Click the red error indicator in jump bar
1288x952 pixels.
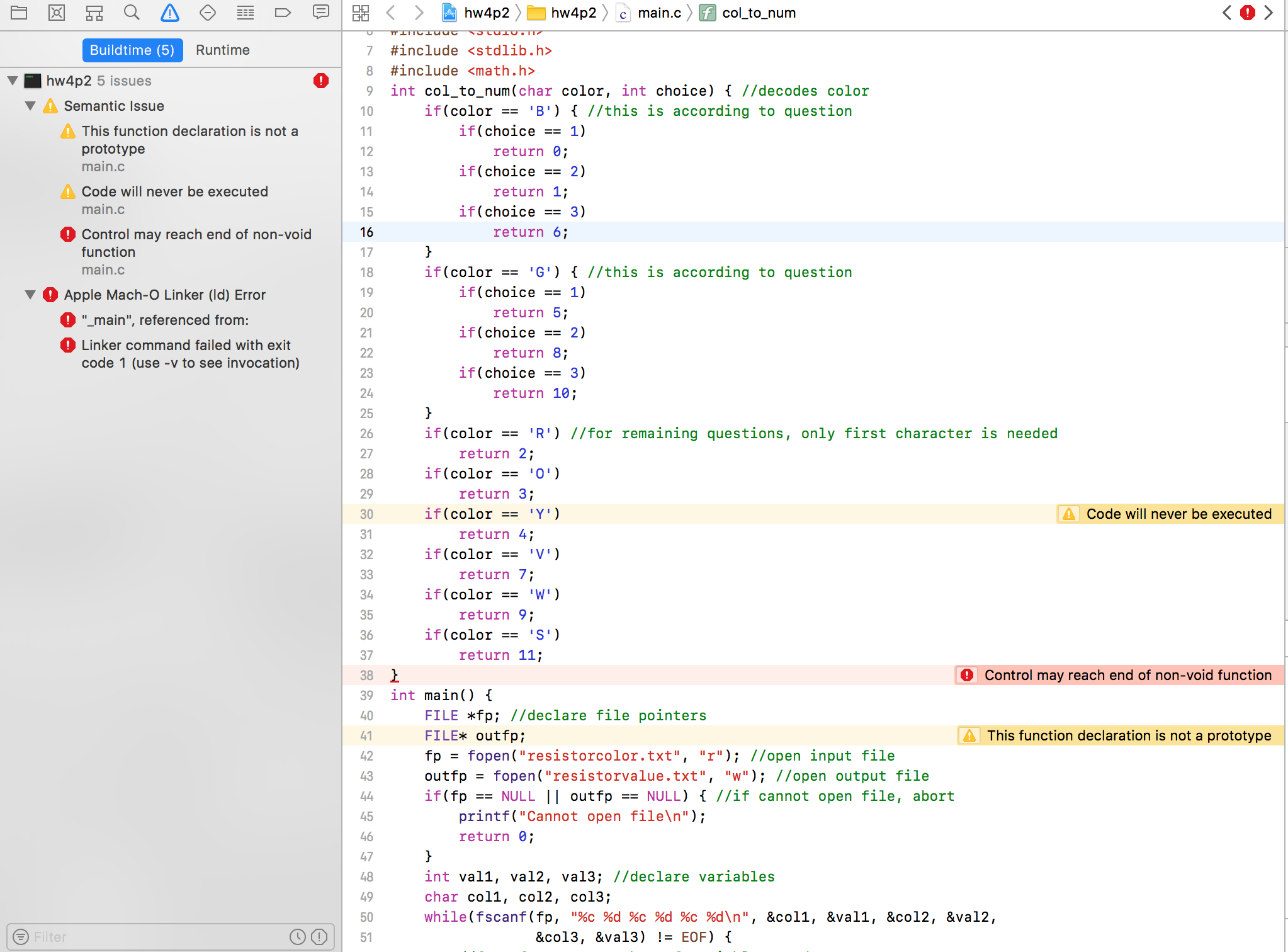(1248, 13)
